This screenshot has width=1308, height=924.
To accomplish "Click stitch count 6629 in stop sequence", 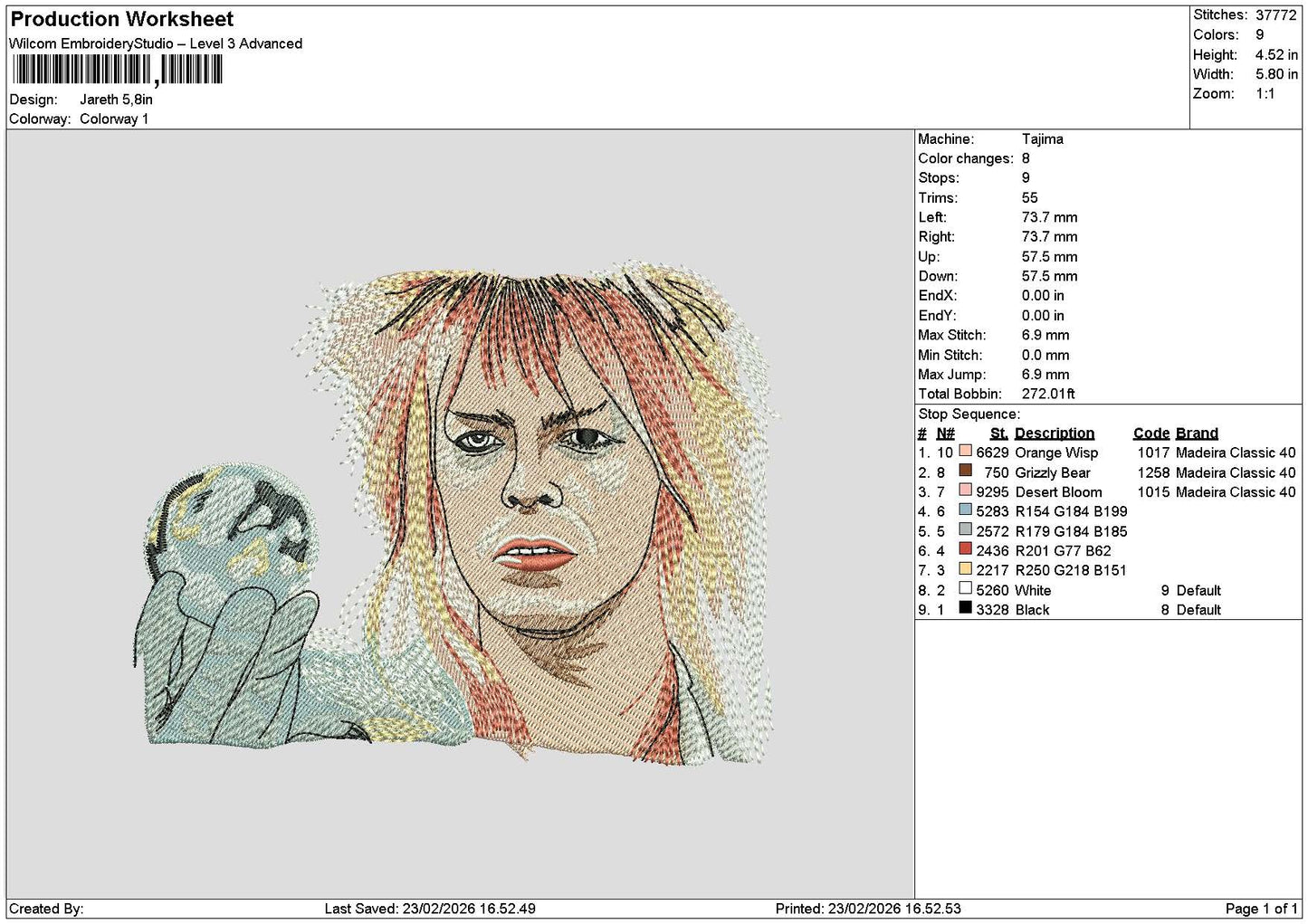I will click(992, 452).
